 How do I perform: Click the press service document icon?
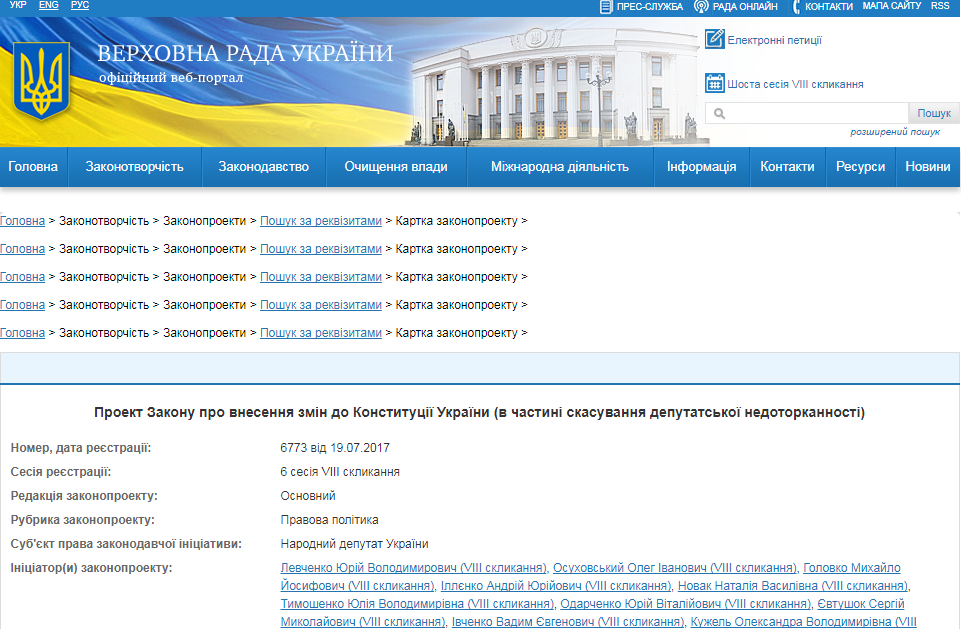point(606,7)
